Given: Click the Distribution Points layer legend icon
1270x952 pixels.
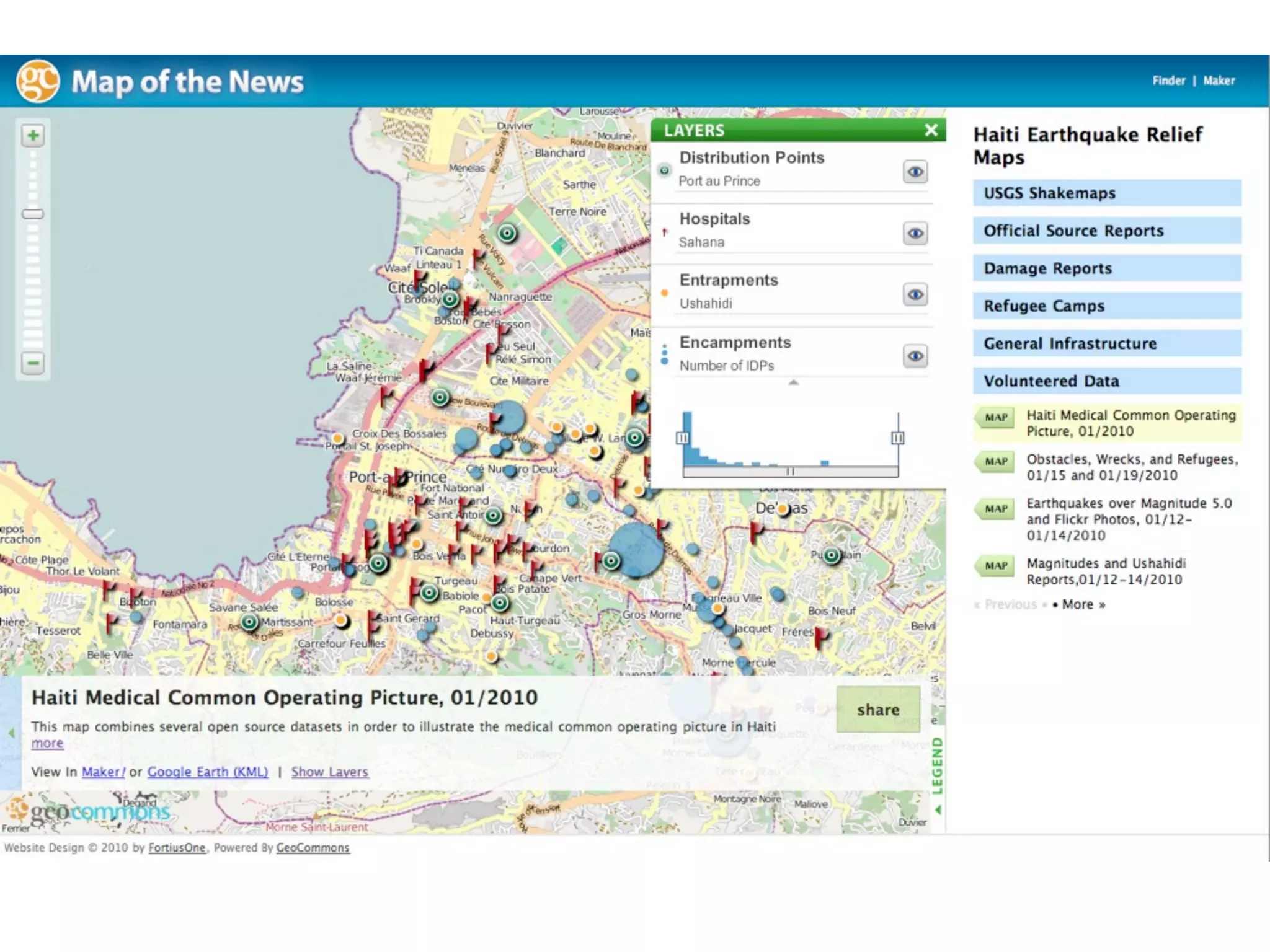Looking at the screenshot, I should [664, 170].
